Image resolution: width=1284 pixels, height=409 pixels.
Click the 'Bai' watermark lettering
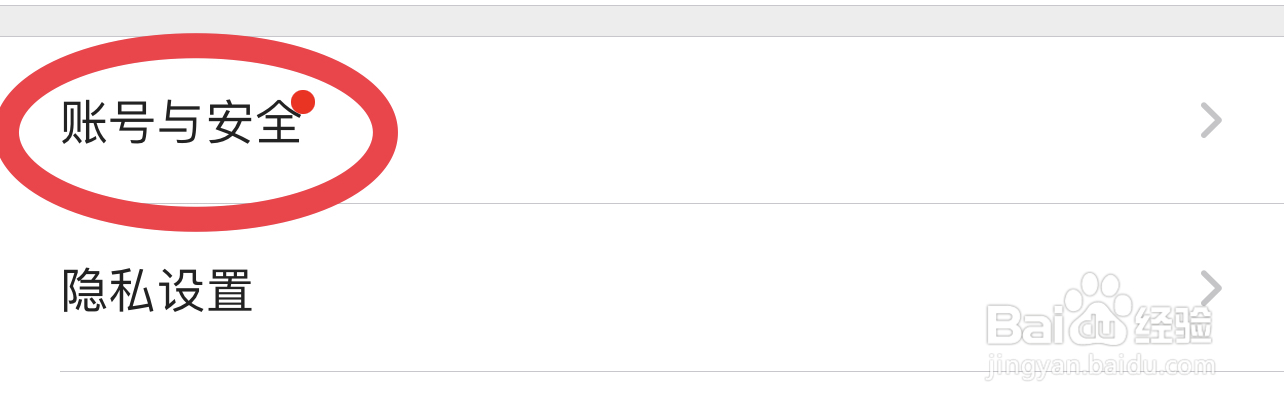pyautogui.click(x=1023, y=324)
